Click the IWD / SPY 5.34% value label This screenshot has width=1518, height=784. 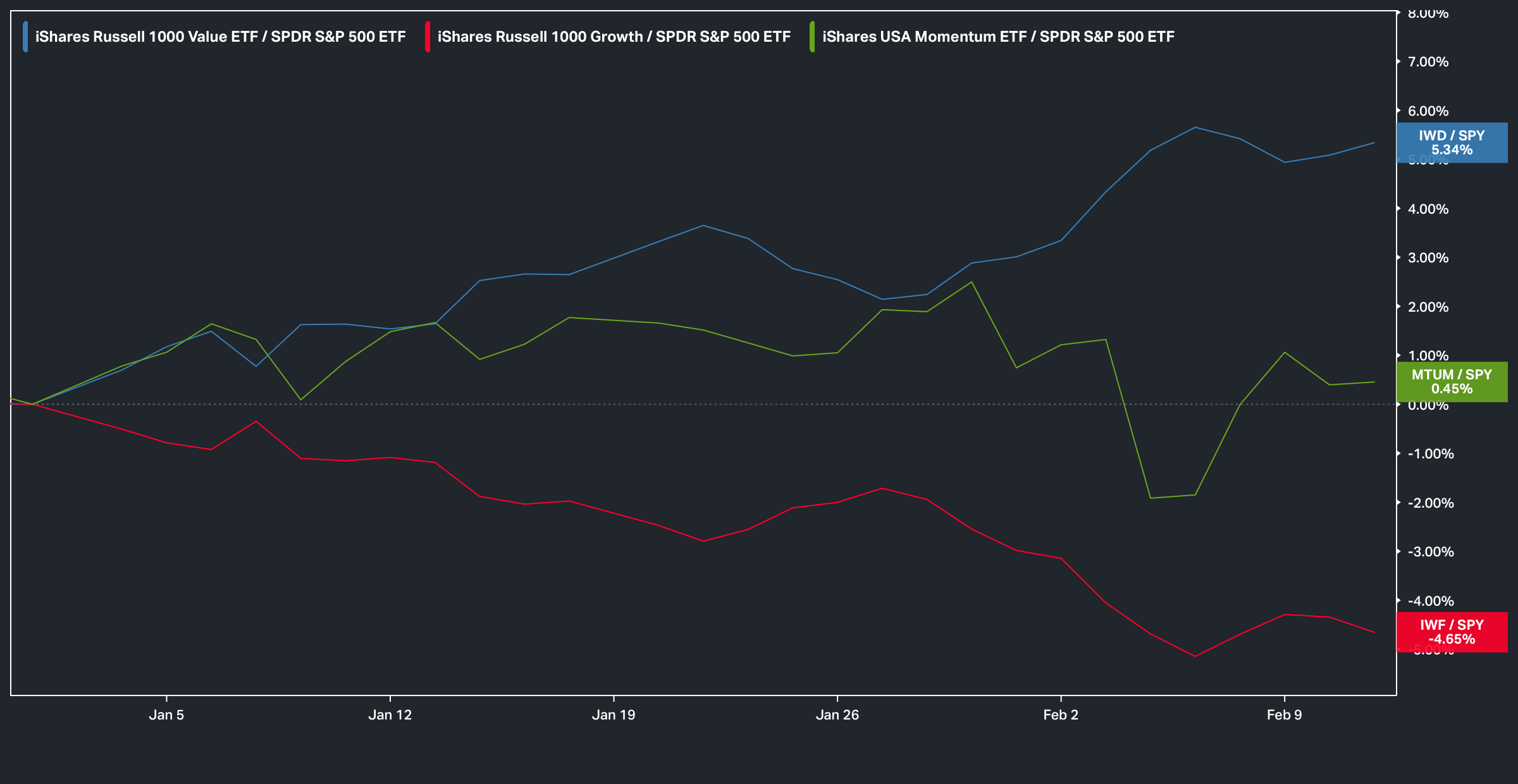tap(1452, 143)
